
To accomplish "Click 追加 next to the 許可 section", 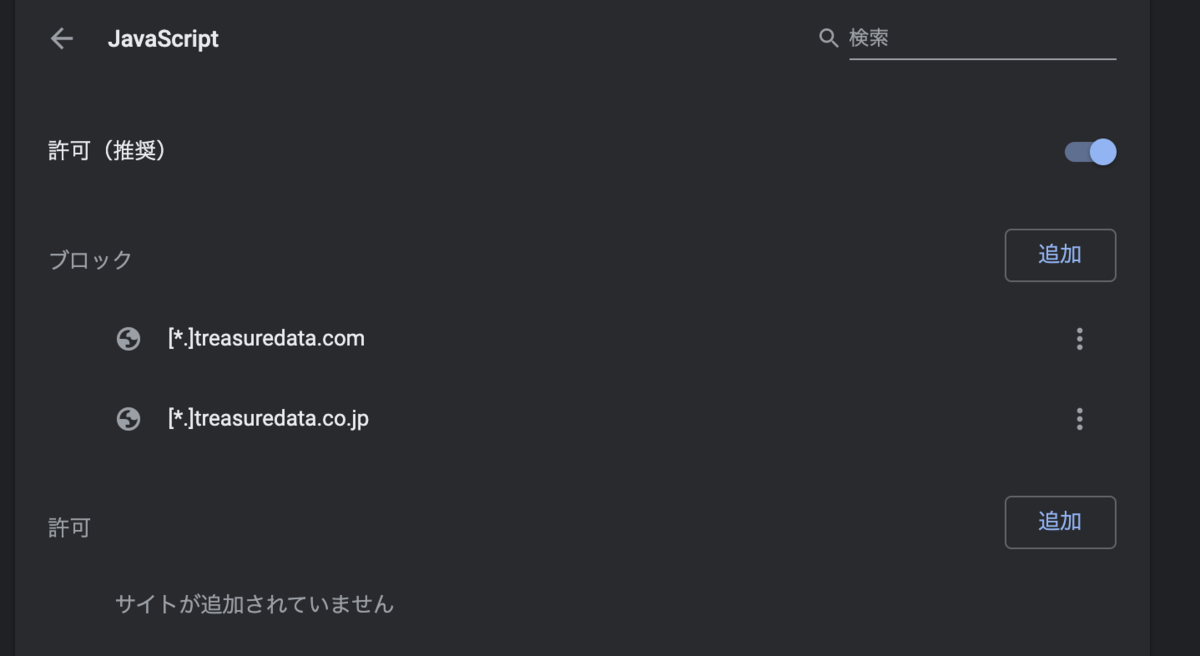I will pos(1060,522).
